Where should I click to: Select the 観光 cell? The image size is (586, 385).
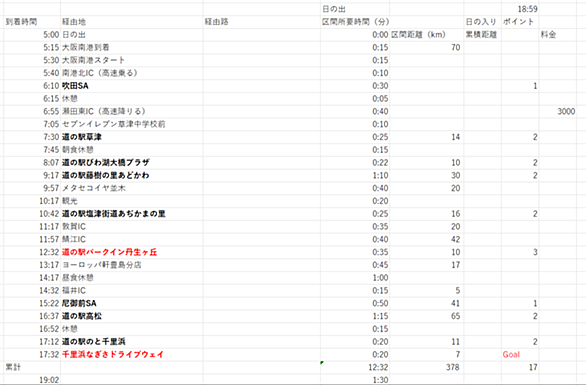pyautogui.click(x=132, y=201)
